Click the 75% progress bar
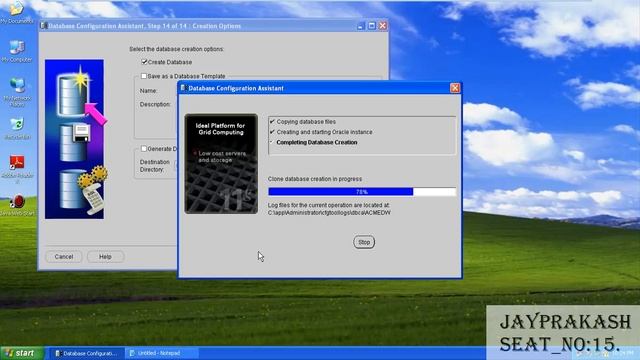 [x=362, y=191]
